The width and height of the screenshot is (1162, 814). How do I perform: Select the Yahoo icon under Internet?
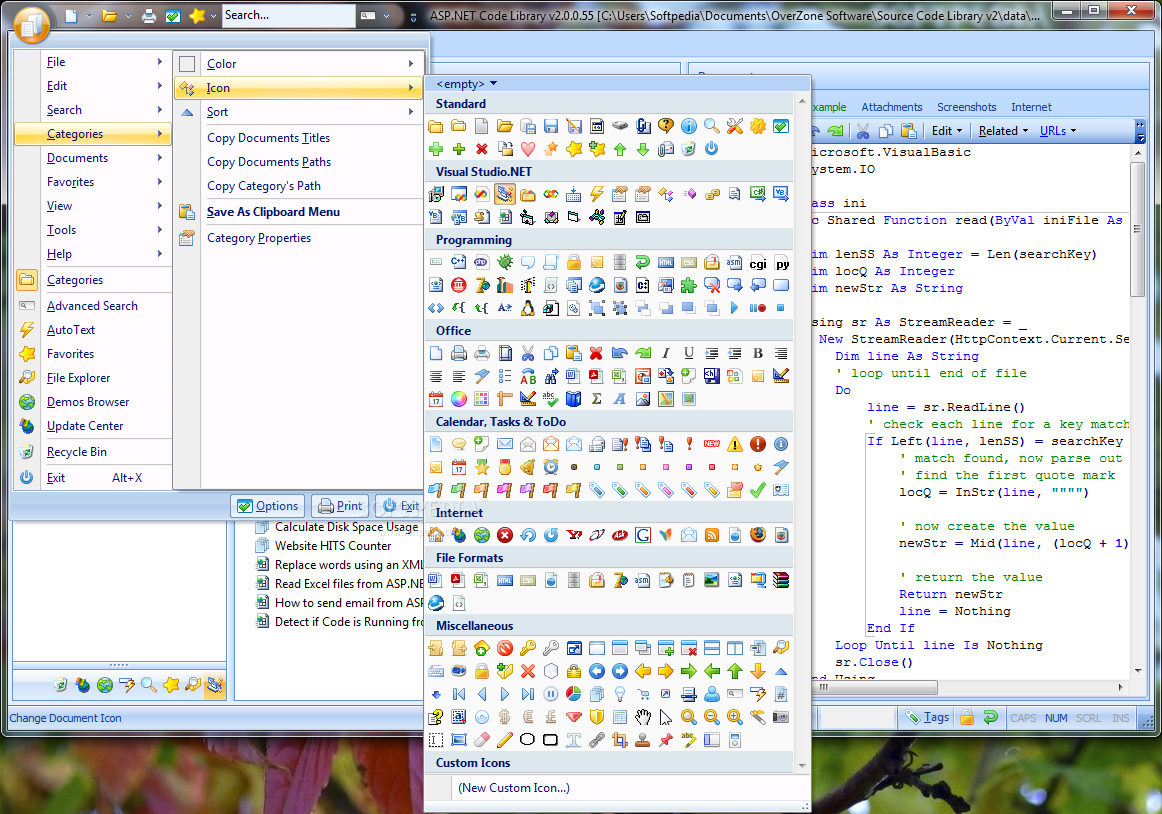click(x=574, y=535)
